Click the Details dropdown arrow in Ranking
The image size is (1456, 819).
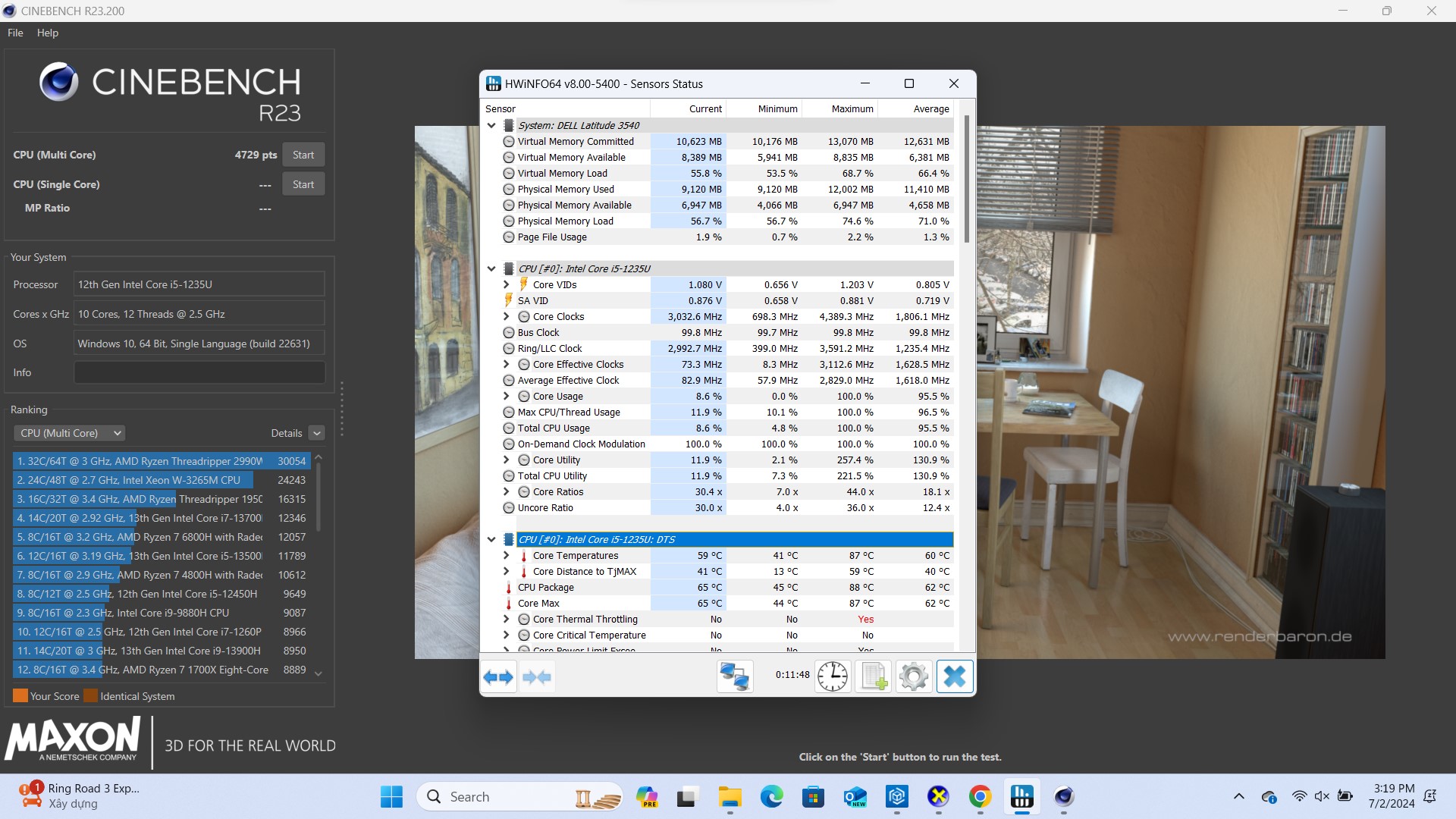point(317,433)
